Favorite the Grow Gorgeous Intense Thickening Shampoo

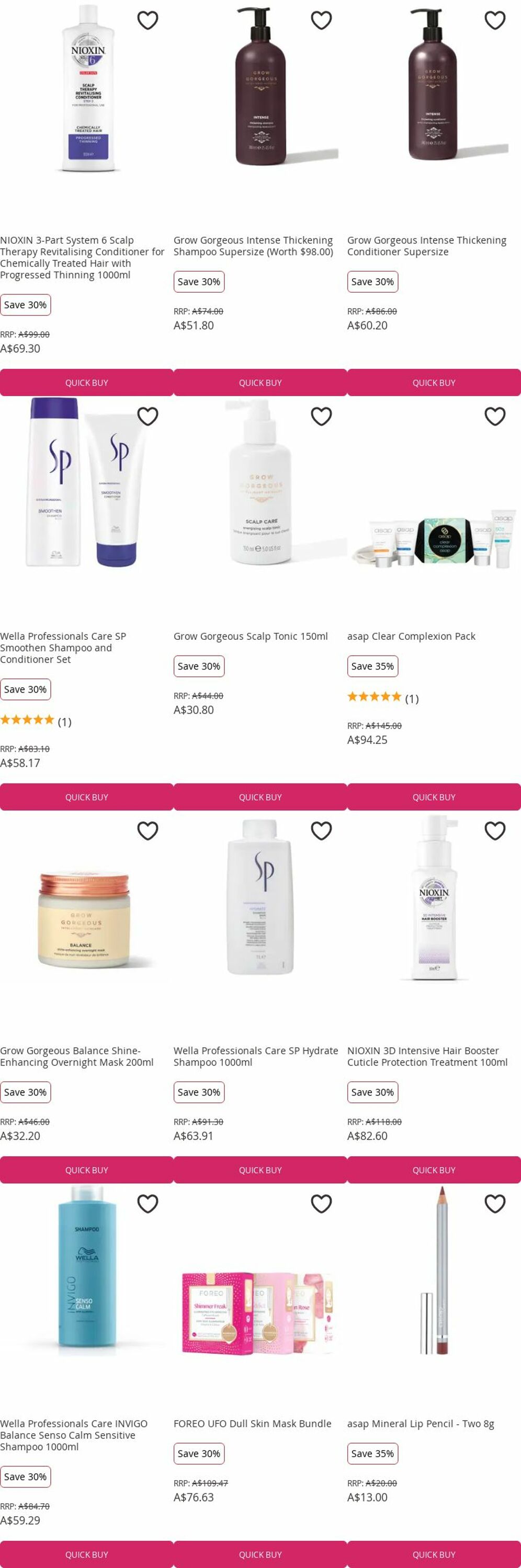coord(321,20)
